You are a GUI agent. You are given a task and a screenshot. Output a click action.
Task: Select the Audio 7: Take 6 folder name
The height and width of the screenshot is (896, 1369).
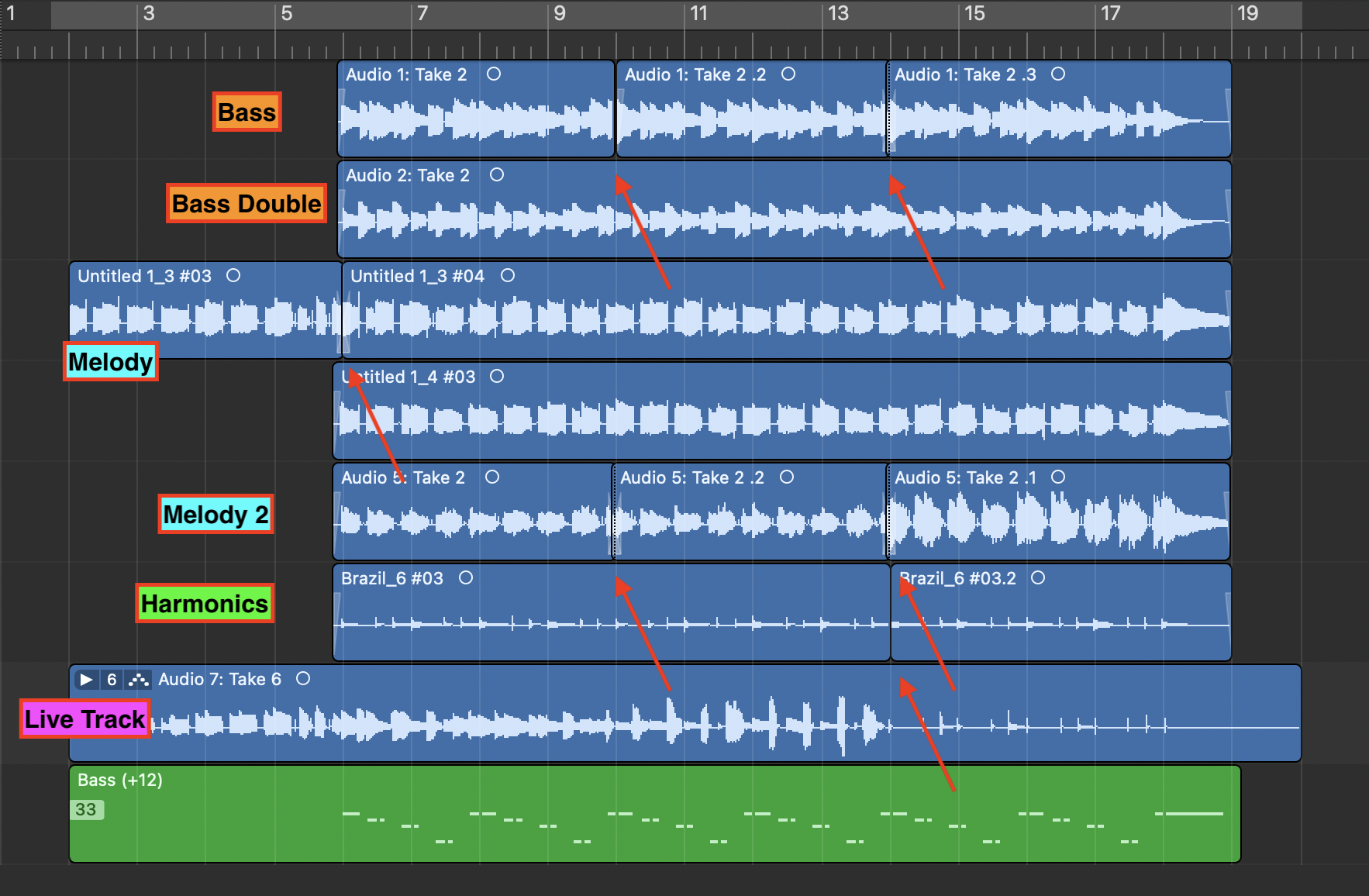[219, 680]
